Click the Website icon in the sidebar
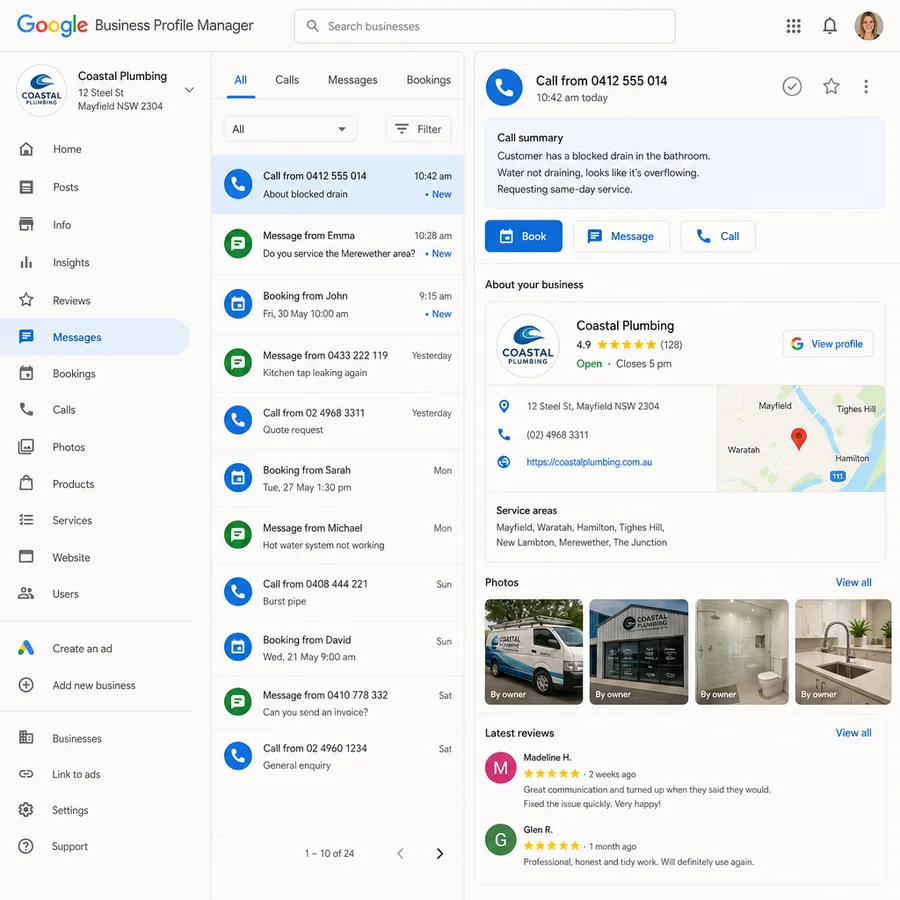 [26, 557]
